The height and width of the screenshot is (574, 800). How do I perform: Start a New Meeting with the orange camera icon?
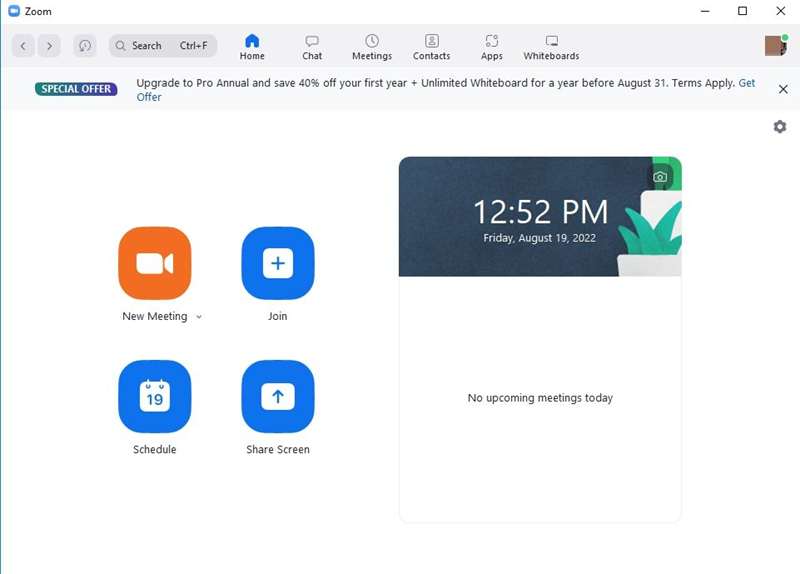point(154,263)
